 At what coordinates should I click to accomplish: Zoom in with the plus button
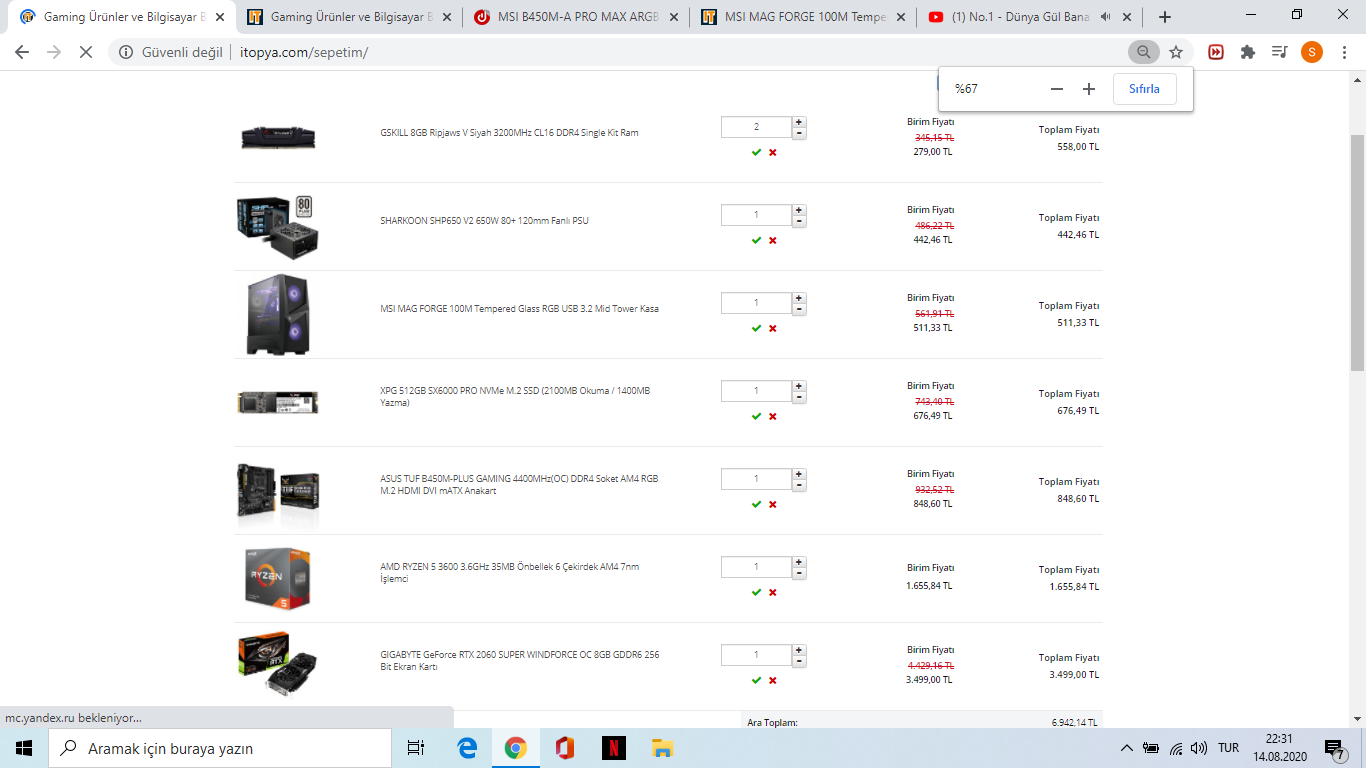click(1089, 89)
